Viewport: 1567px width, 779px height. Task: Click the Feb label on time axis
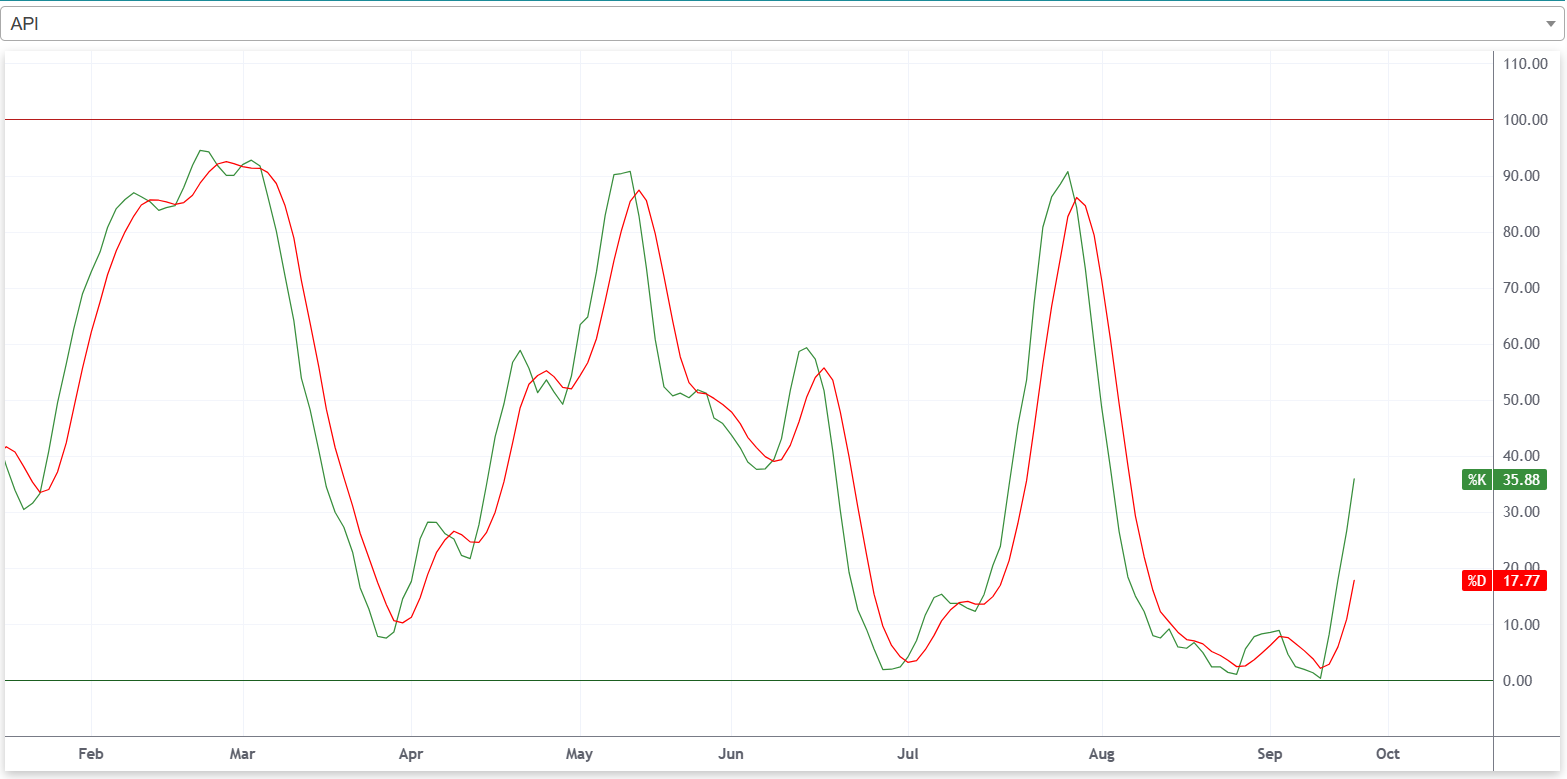[91, 753]
